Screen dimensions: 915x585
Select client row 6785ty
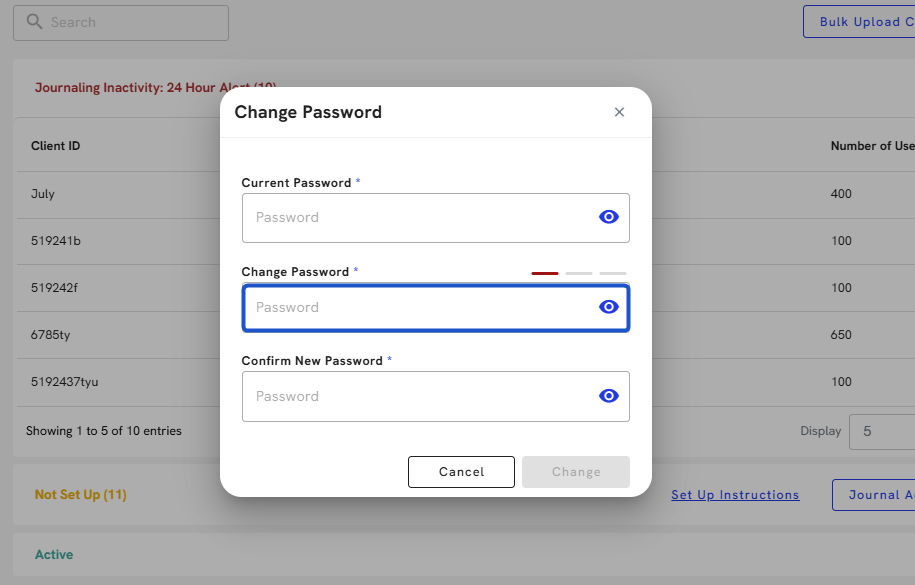click(x=51, y=335)
